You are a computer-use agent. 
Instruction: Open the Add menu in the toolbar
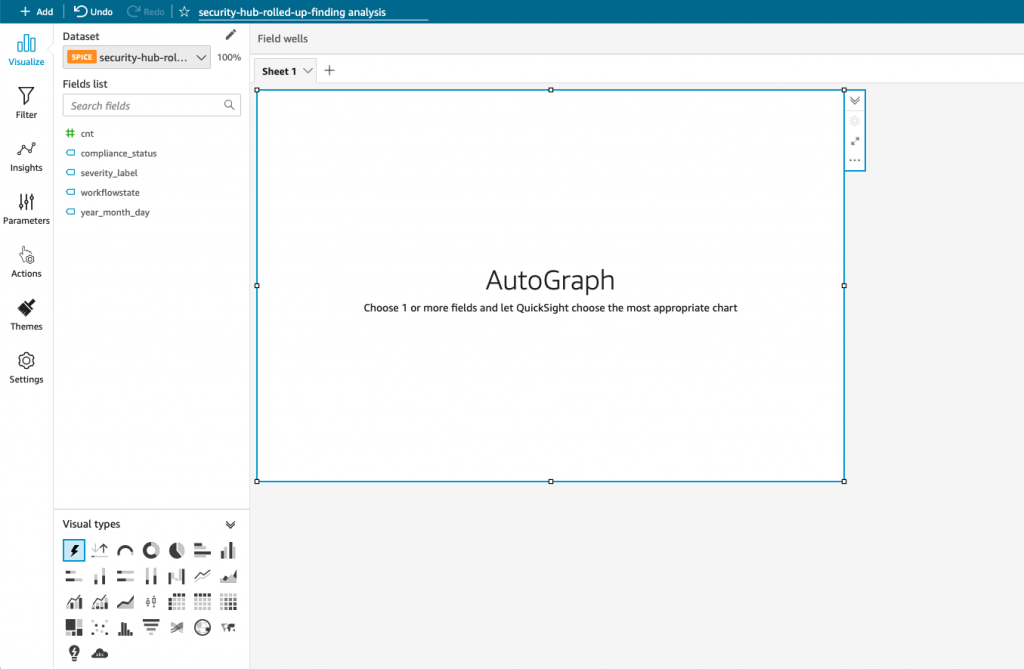[x=29, y=11]
